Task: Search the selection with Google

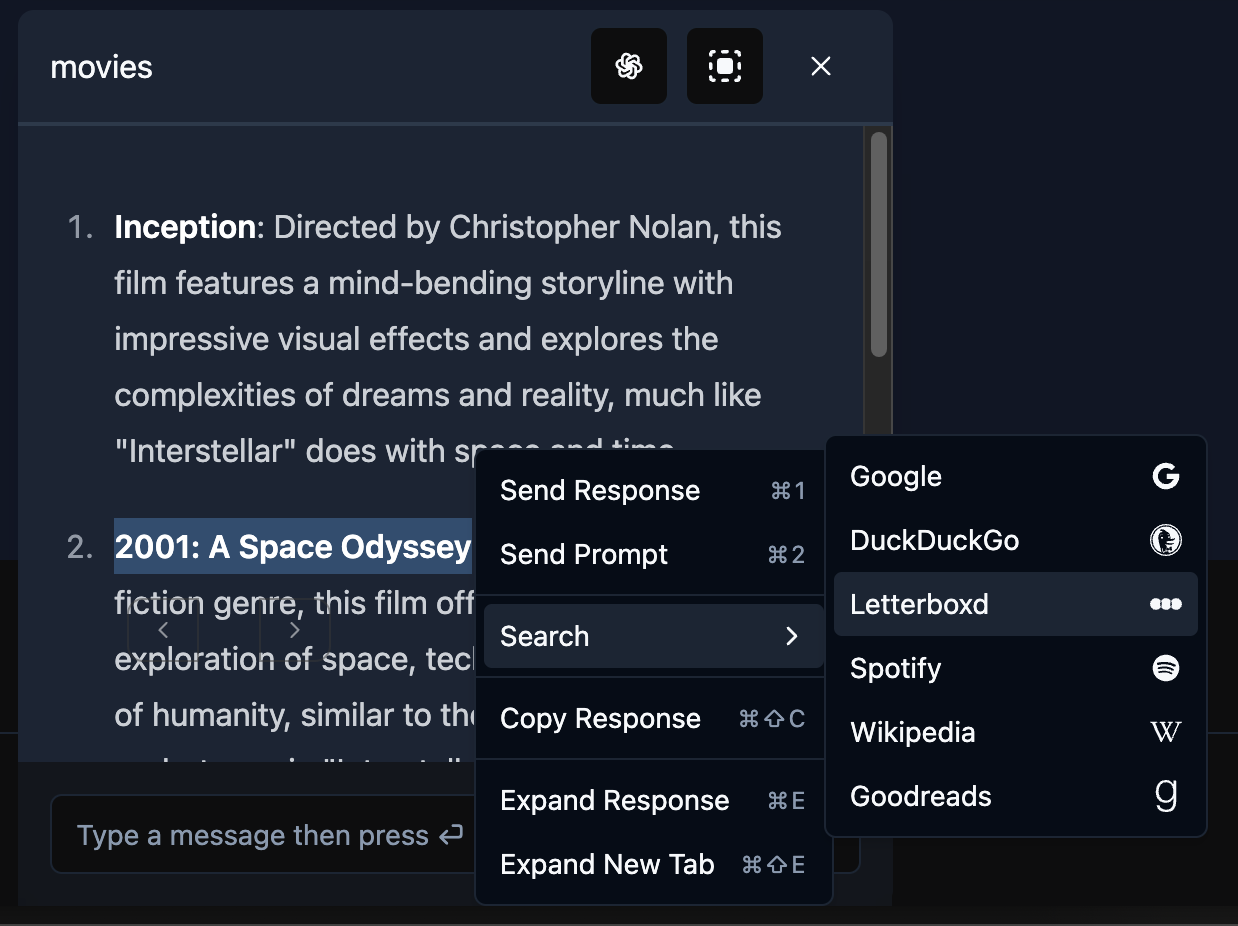Action: point(1016,477)
